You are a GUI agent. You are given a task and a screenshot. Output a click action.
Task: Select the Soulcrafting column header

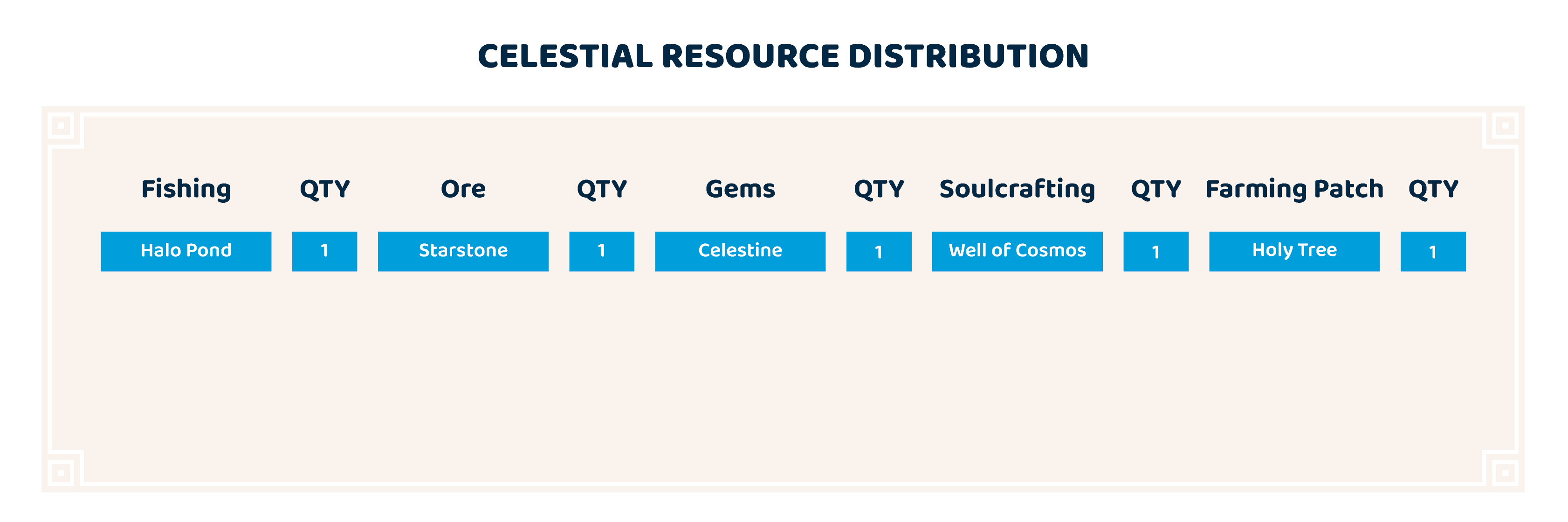pos(1017,189)
